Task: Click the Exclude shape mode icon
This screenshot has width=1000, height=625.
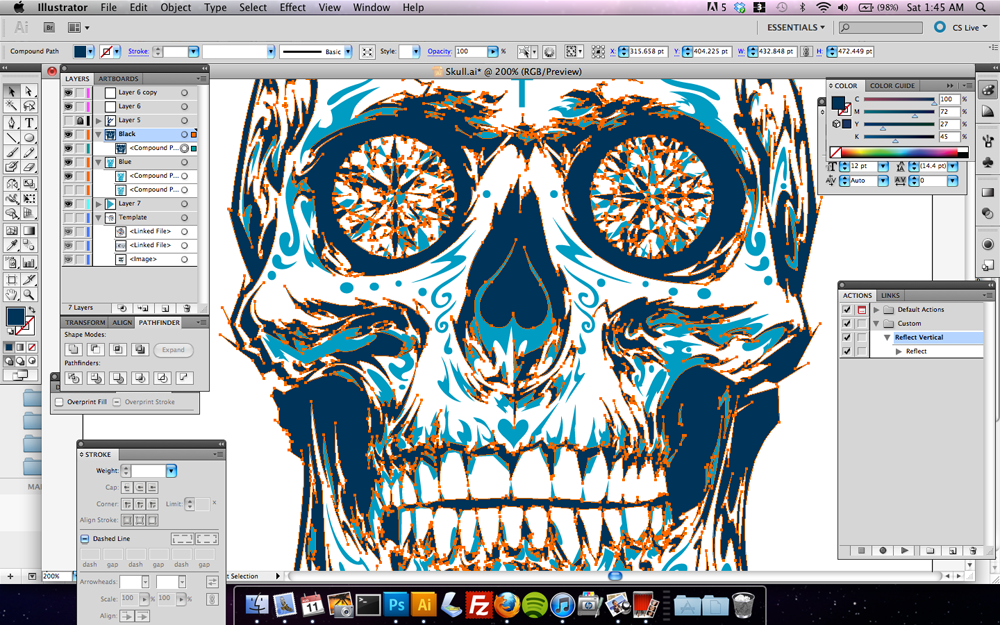Action: point(140,349)
